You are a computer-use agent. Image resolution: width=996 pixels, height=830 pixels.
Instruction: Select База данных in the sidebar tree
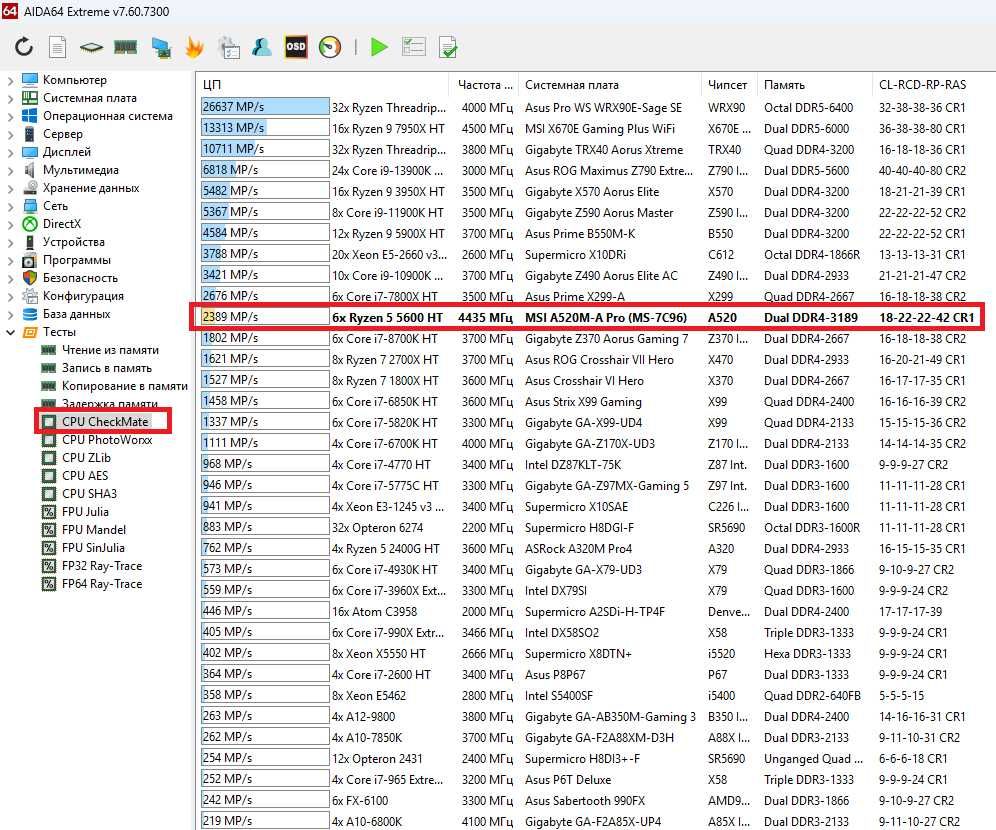pos(76,314)
